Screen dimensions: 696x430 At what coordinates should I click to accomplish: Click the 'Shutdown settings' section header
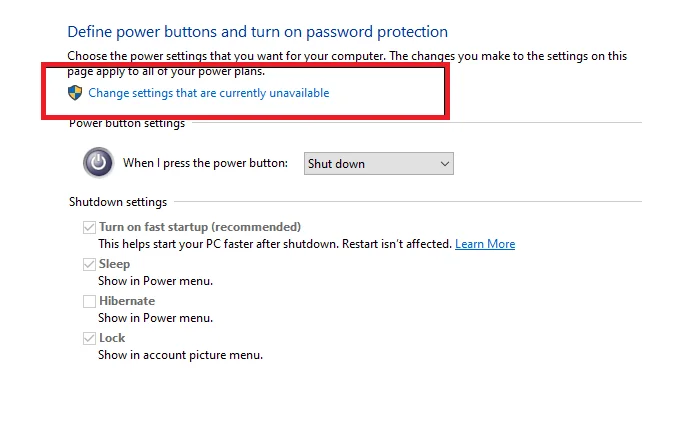click(118, 202)
